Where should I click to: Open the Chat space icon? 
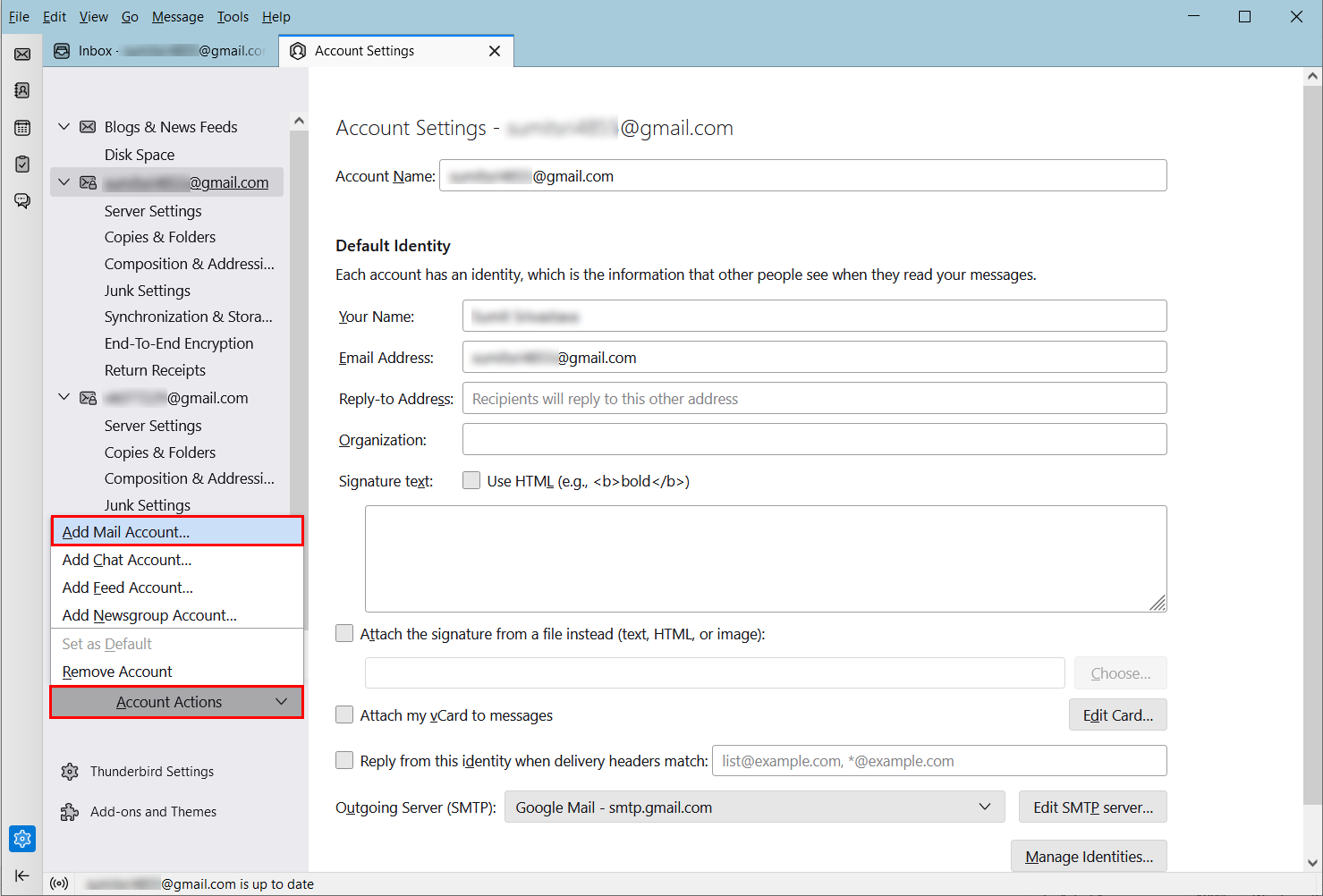[x=22, y=200]
